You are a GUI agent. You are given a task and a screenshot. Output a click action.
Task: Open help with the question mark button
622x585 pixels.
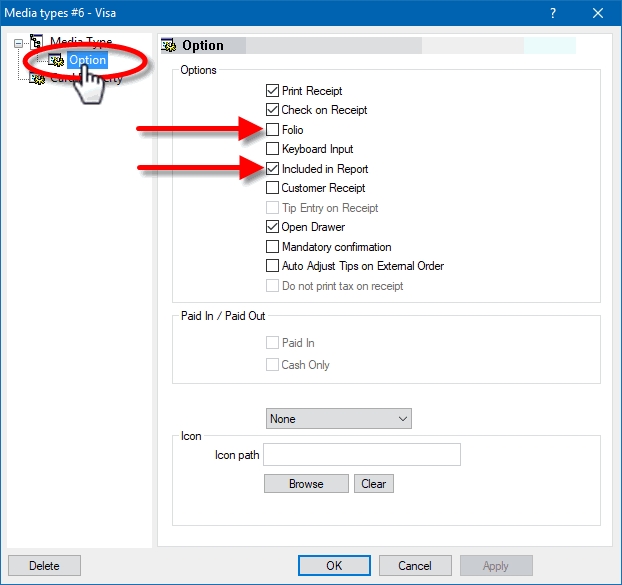(553, 12)
